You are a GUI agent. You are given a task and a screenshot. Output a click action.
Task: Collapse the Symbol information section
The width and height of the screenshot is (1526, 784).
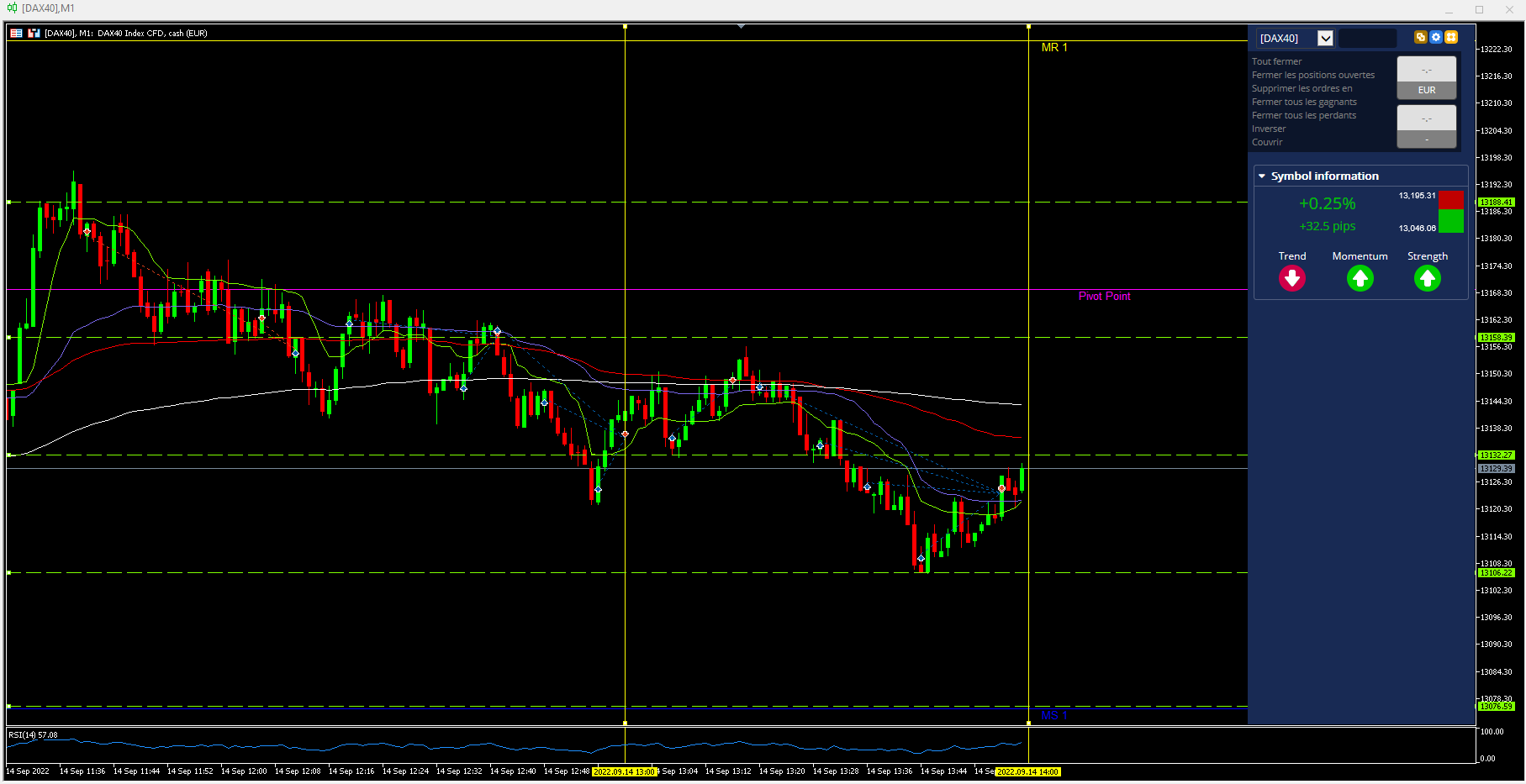click(x=1262, y=176)
